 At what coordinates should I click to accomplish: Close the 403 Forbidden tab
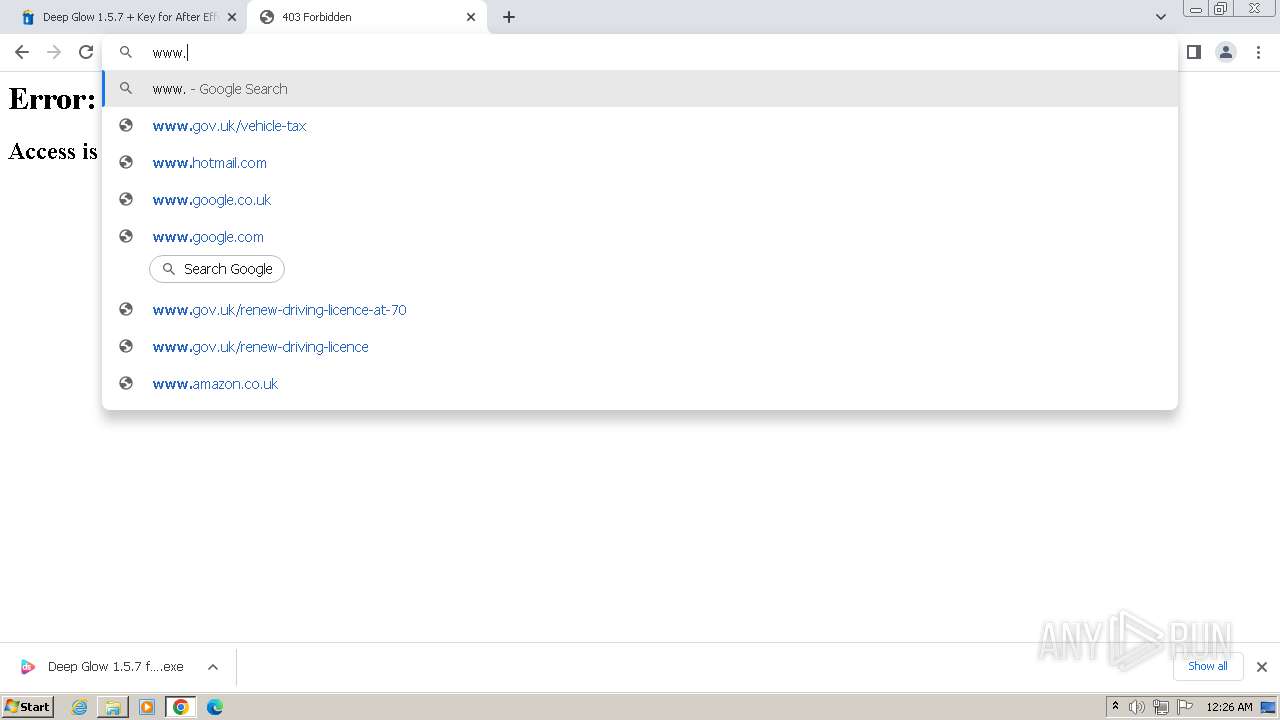(471, 17)
